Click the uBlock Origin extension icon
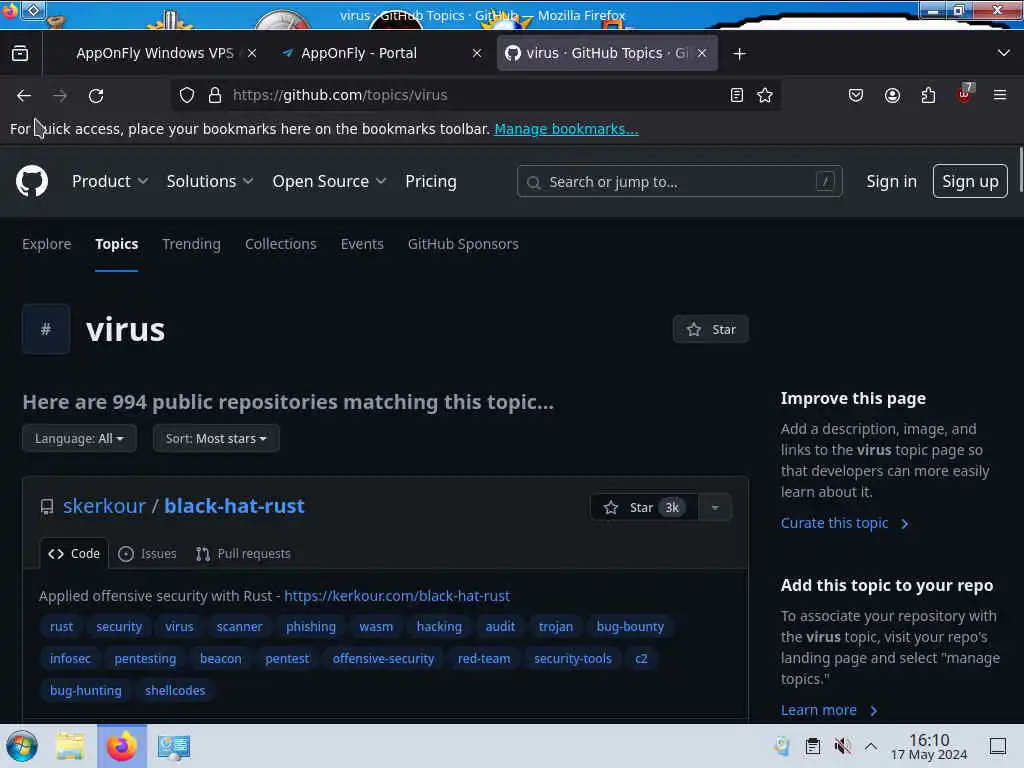The height and width of the screenshot is (768, 1024). [x=965, y=94]
